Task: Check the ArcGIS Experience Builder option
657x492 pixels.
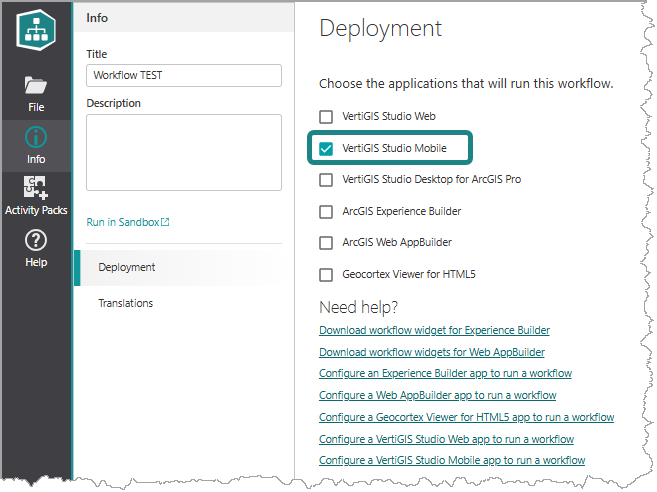Action: [x=326, y=212]
